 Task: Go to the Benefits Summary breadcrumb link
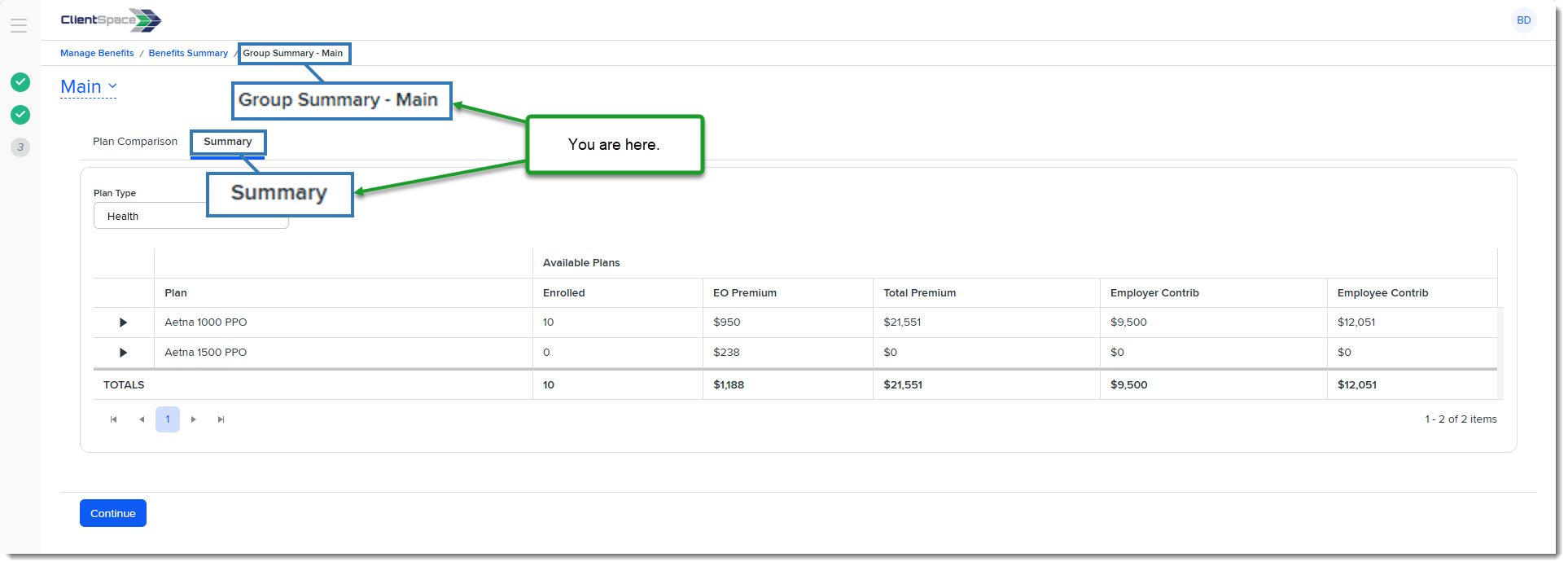188,53
